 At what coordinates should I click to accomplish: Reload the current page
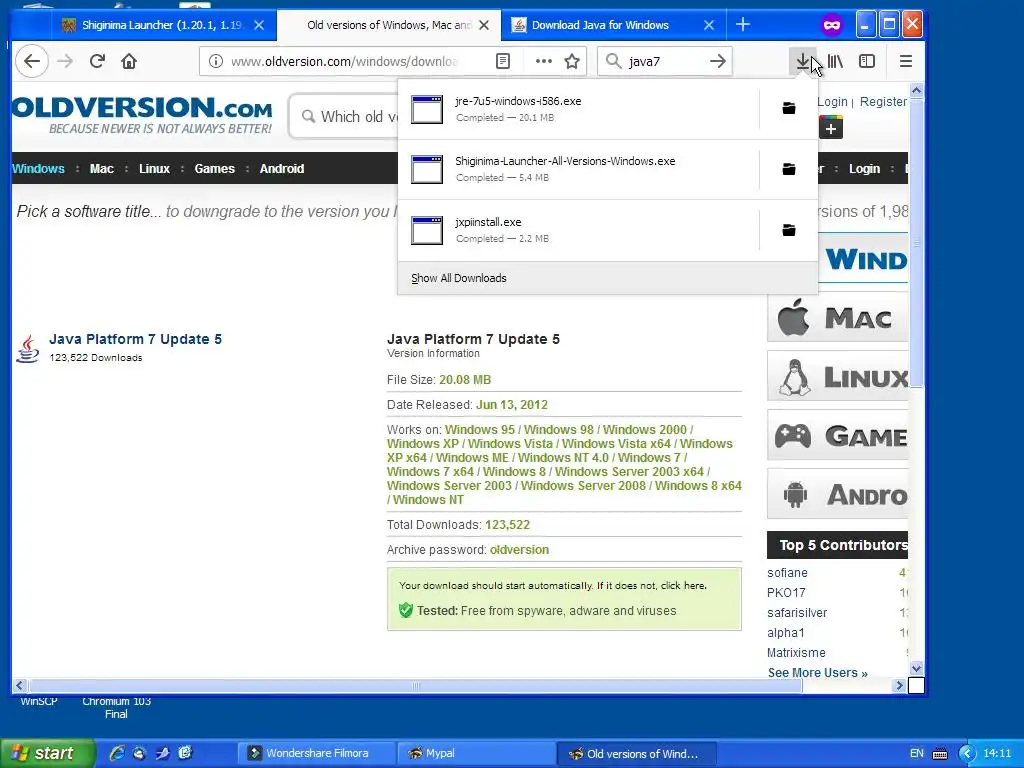(x=97, y=61)
